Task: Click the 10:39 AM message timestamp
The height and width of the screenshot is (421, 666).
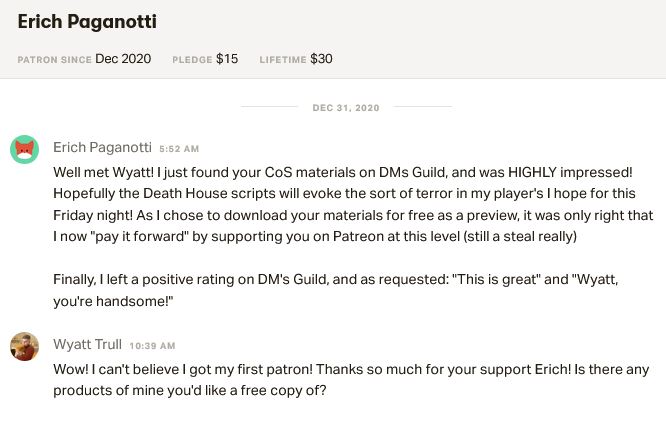Action: click(x=150, y=346)
